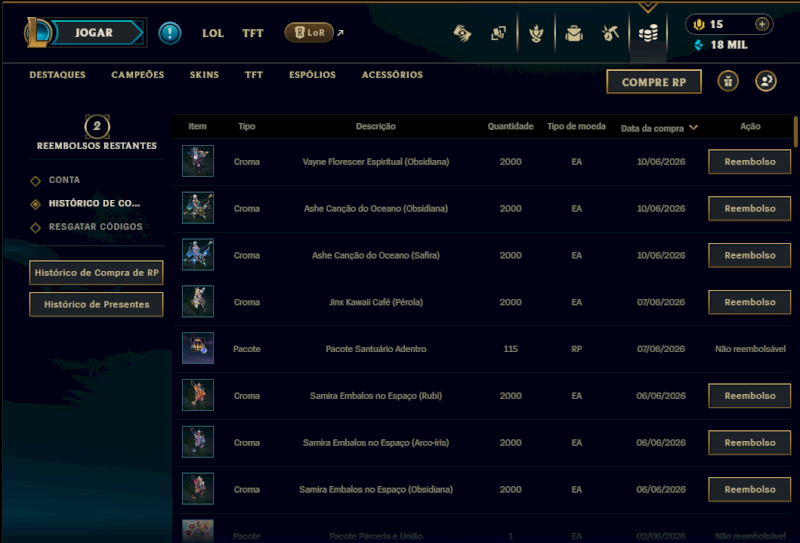Click the RP currency coin icon

pos(699,24)
